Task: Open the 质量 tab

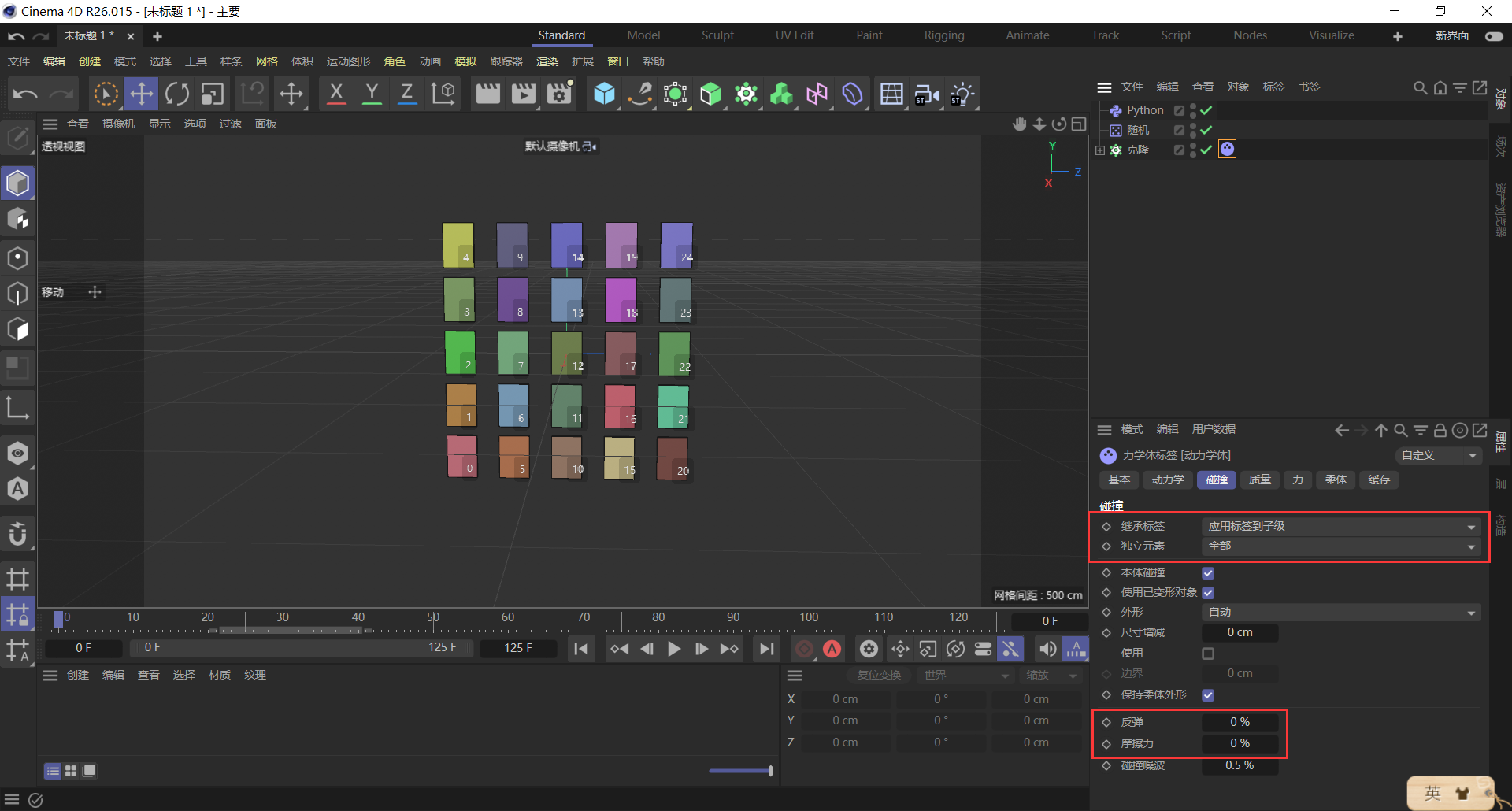Action: [1259, 480]
